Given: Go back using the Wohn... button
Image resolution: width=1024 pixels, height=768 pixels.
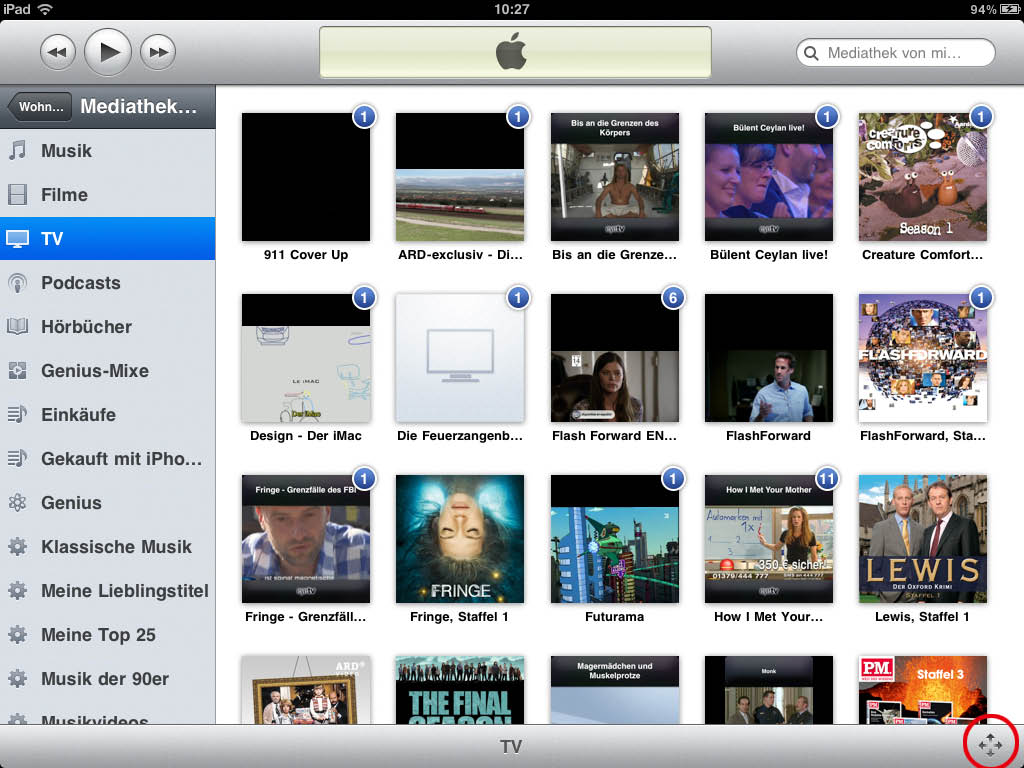Looking at the screenshot, I should (x=40, y=106).
